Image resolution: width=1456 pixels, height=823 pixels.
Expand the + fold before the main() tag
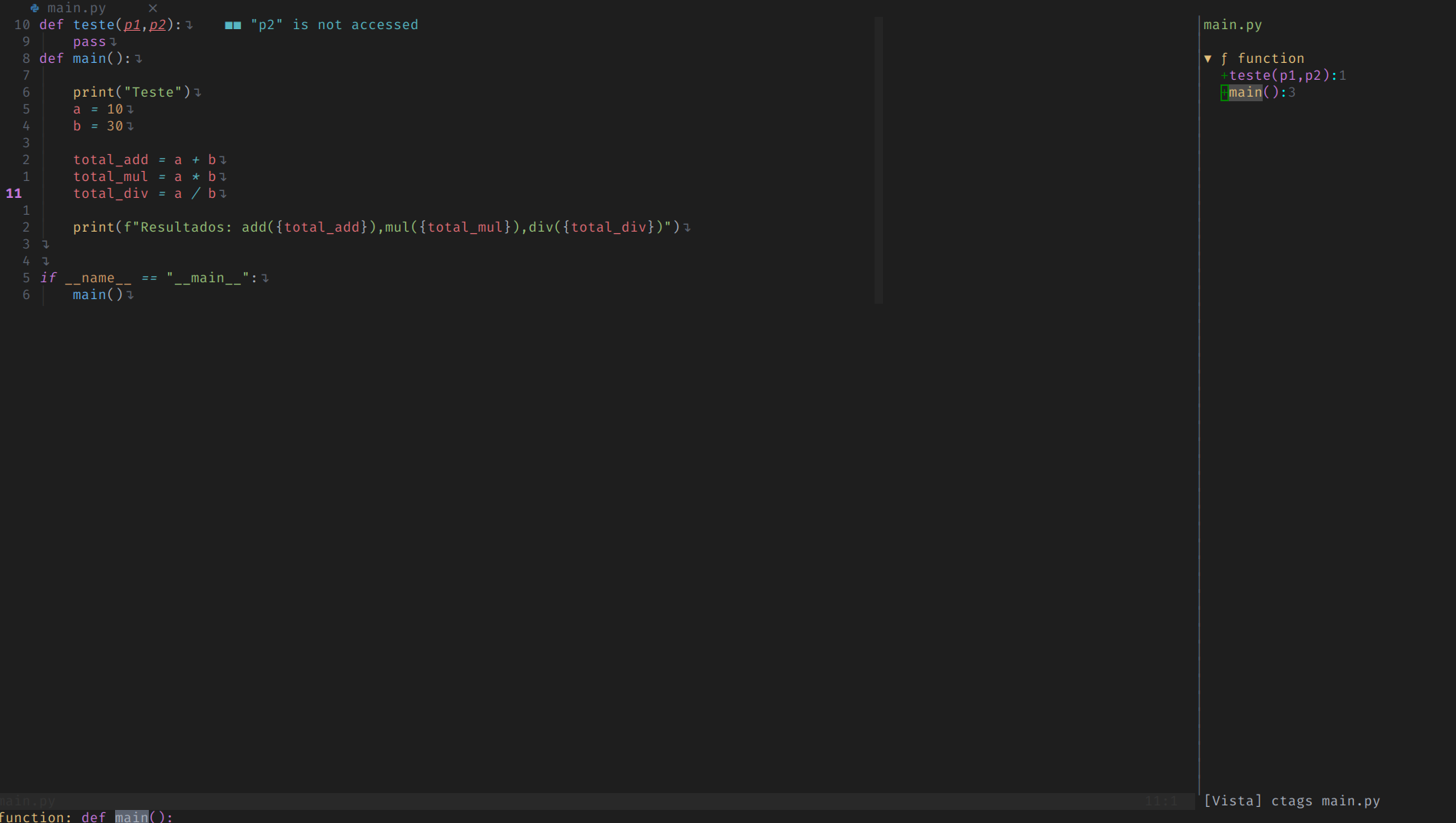coord(1223,92)
